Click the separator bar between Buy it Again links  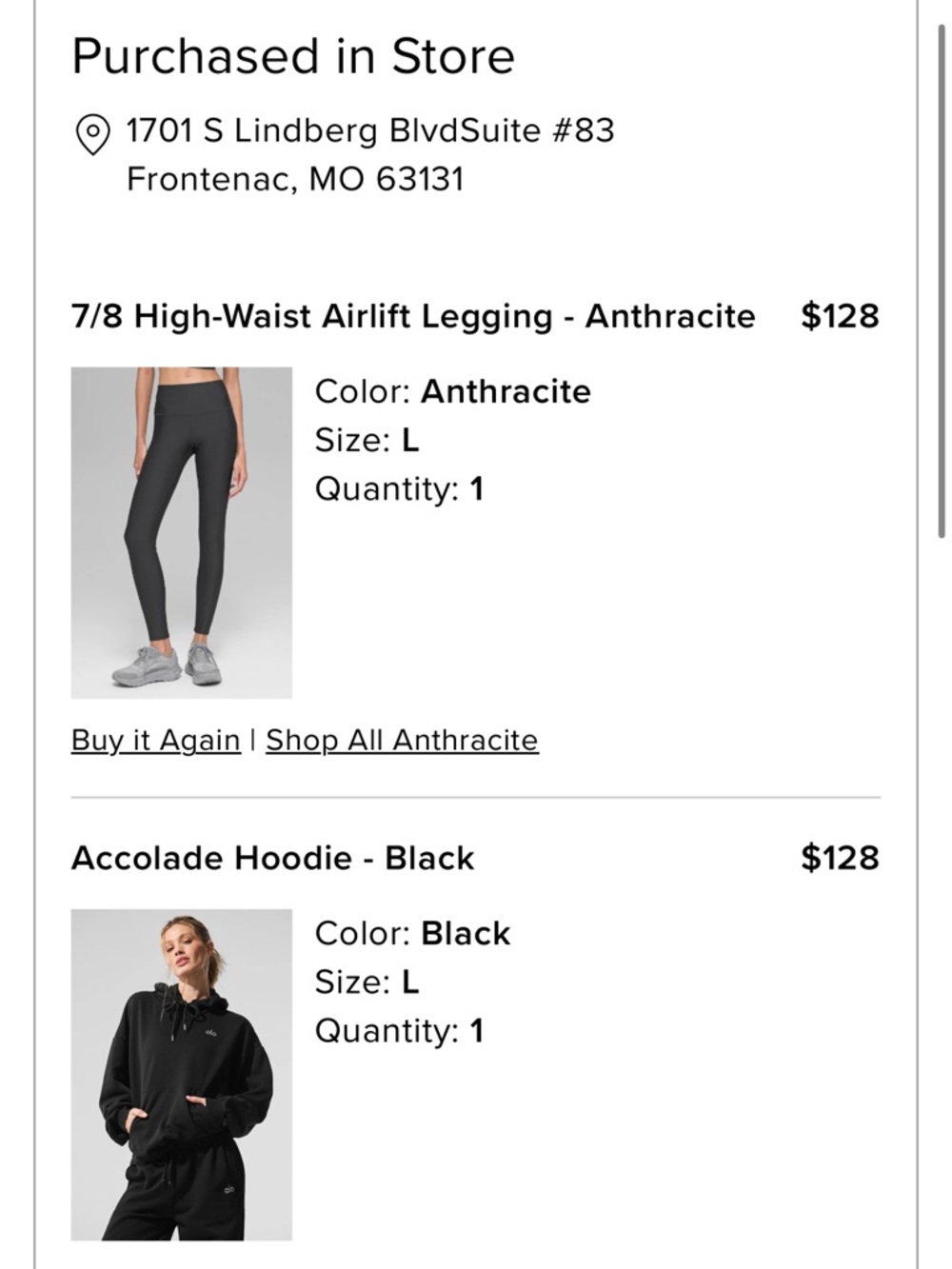pos(252,739)
